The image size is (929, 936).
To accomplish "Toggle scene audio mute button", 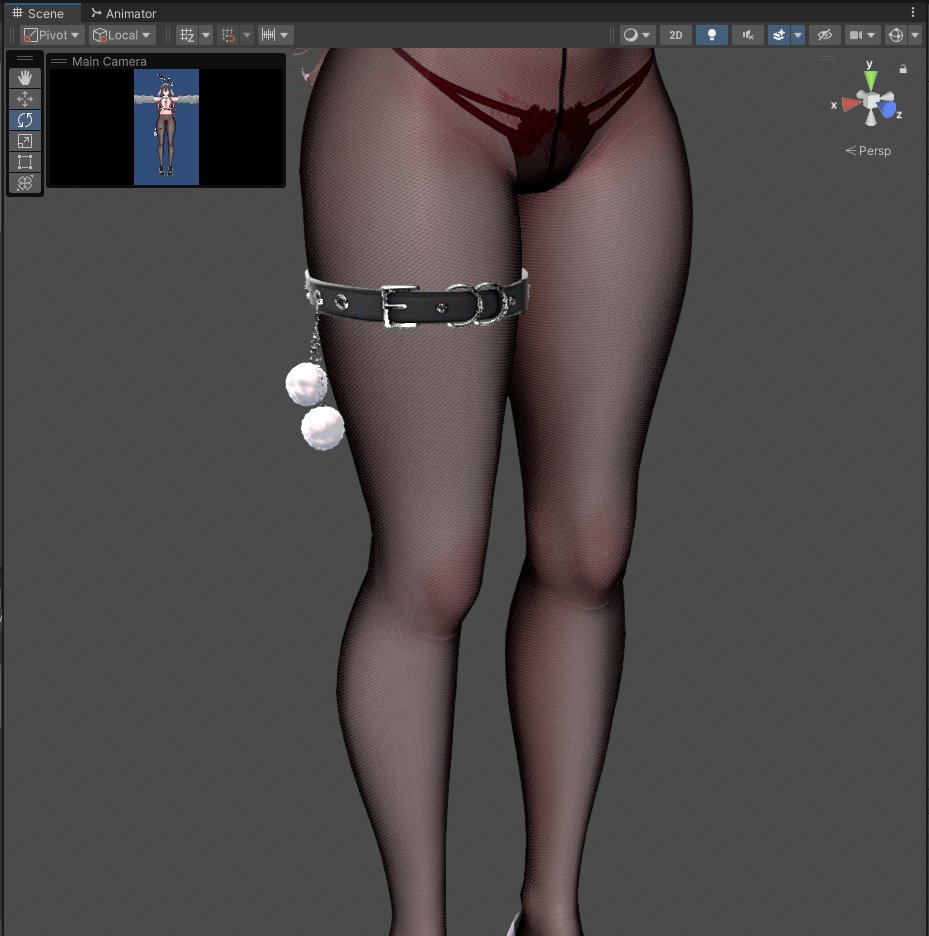I will pos(747,35).
